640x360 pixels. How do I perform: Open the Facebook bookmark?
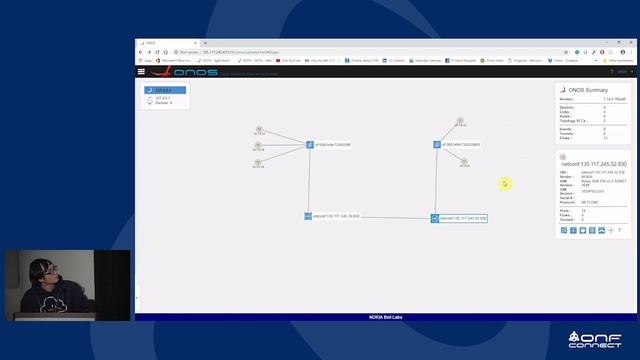pos(460,60)
